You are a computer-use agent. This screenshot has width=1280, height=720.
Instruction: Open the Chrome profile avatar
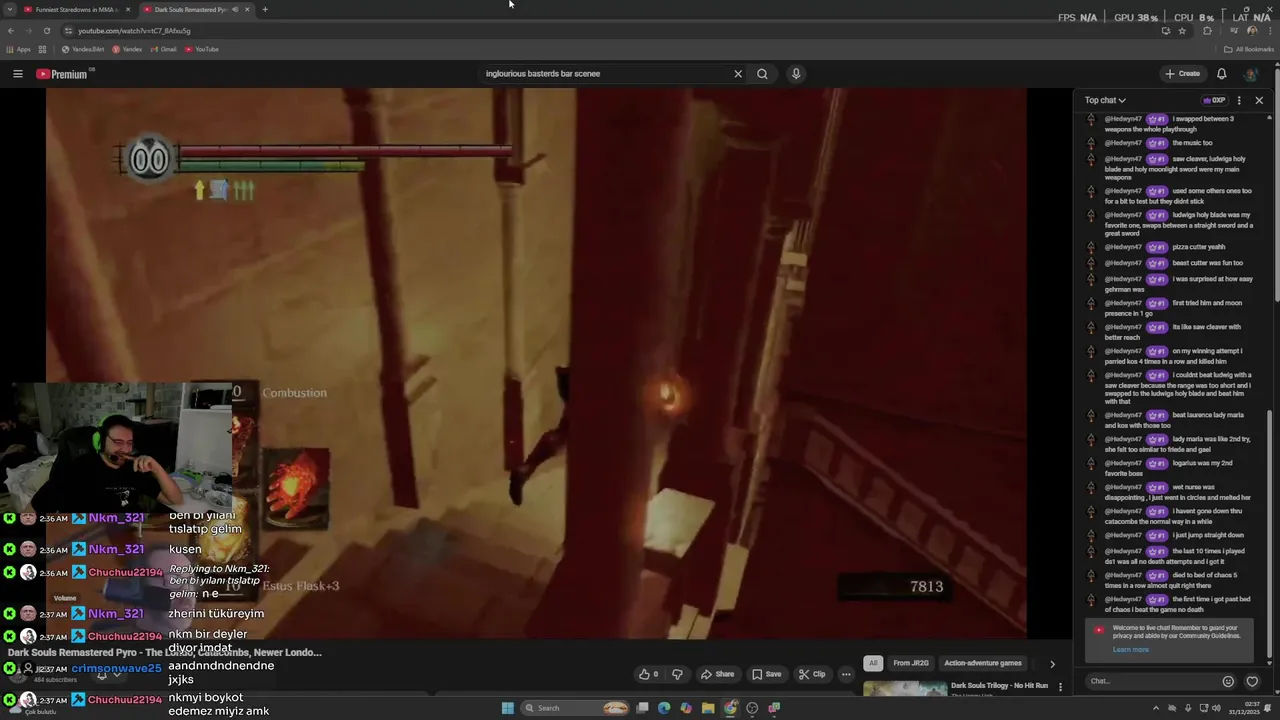(1252, 31)
